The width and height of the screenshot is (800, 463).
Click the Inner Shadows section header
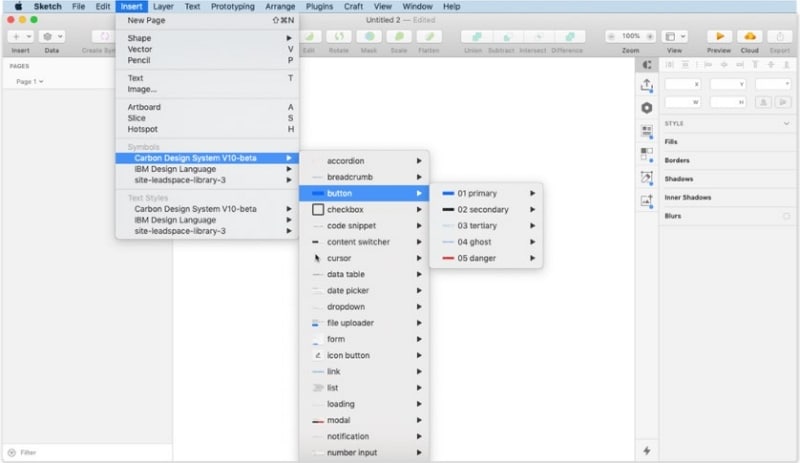[688, 198]
